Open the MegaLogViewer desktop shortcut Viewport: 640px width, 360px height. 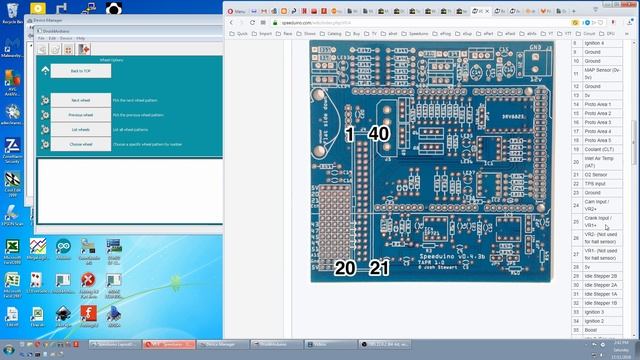pos(38,249)
